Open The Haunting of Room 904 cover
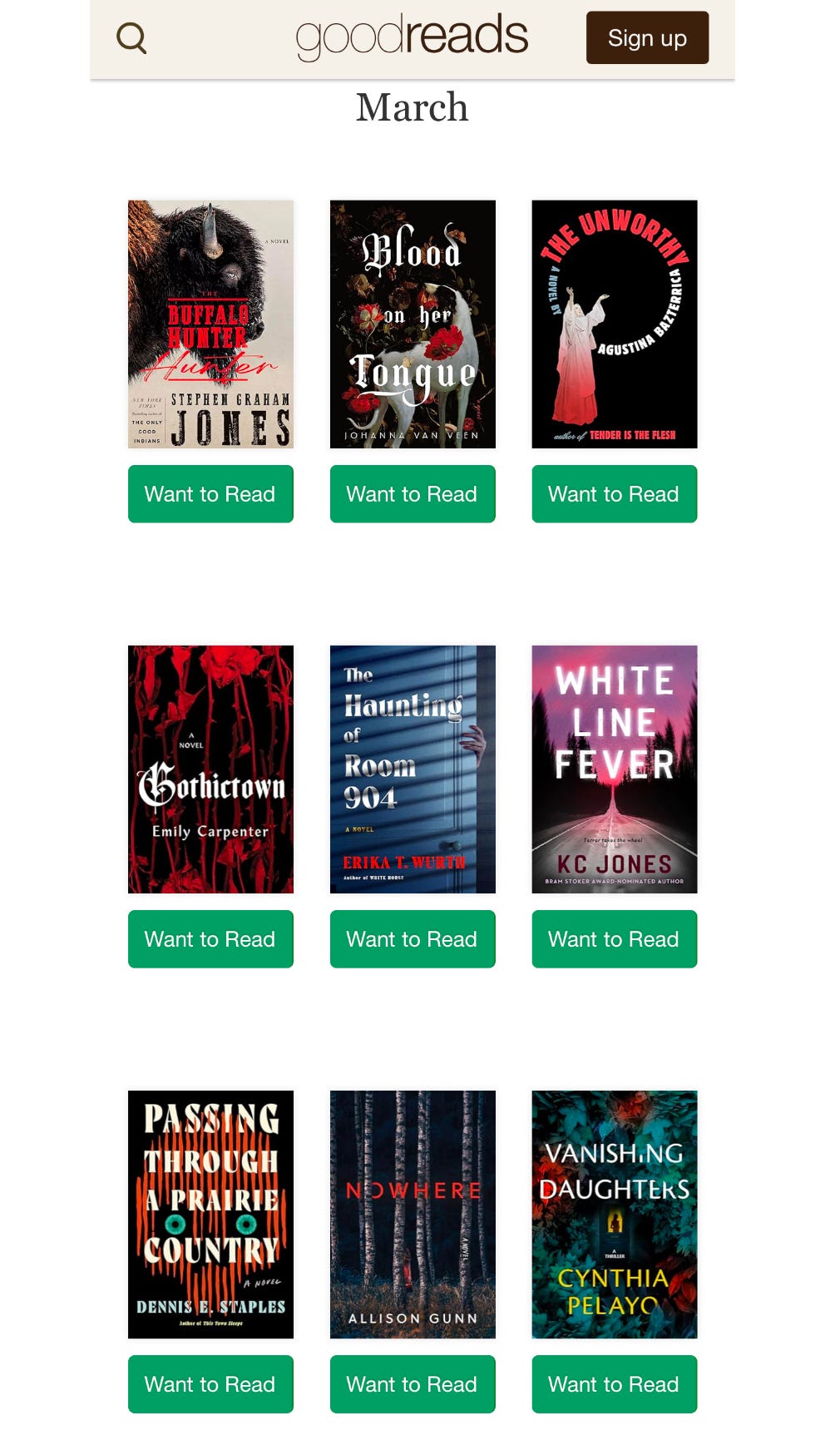The image size is (840, 1440). [413, 769]
